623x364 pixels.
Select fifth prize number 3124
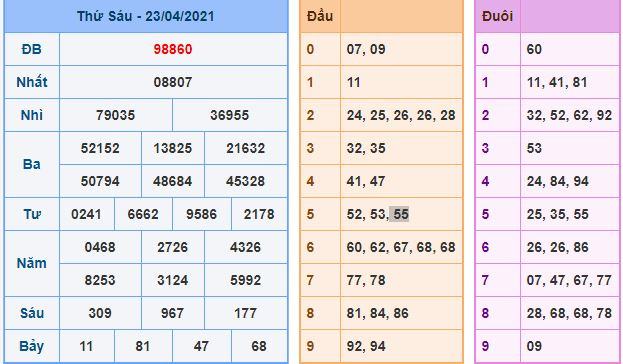[173, 280]
